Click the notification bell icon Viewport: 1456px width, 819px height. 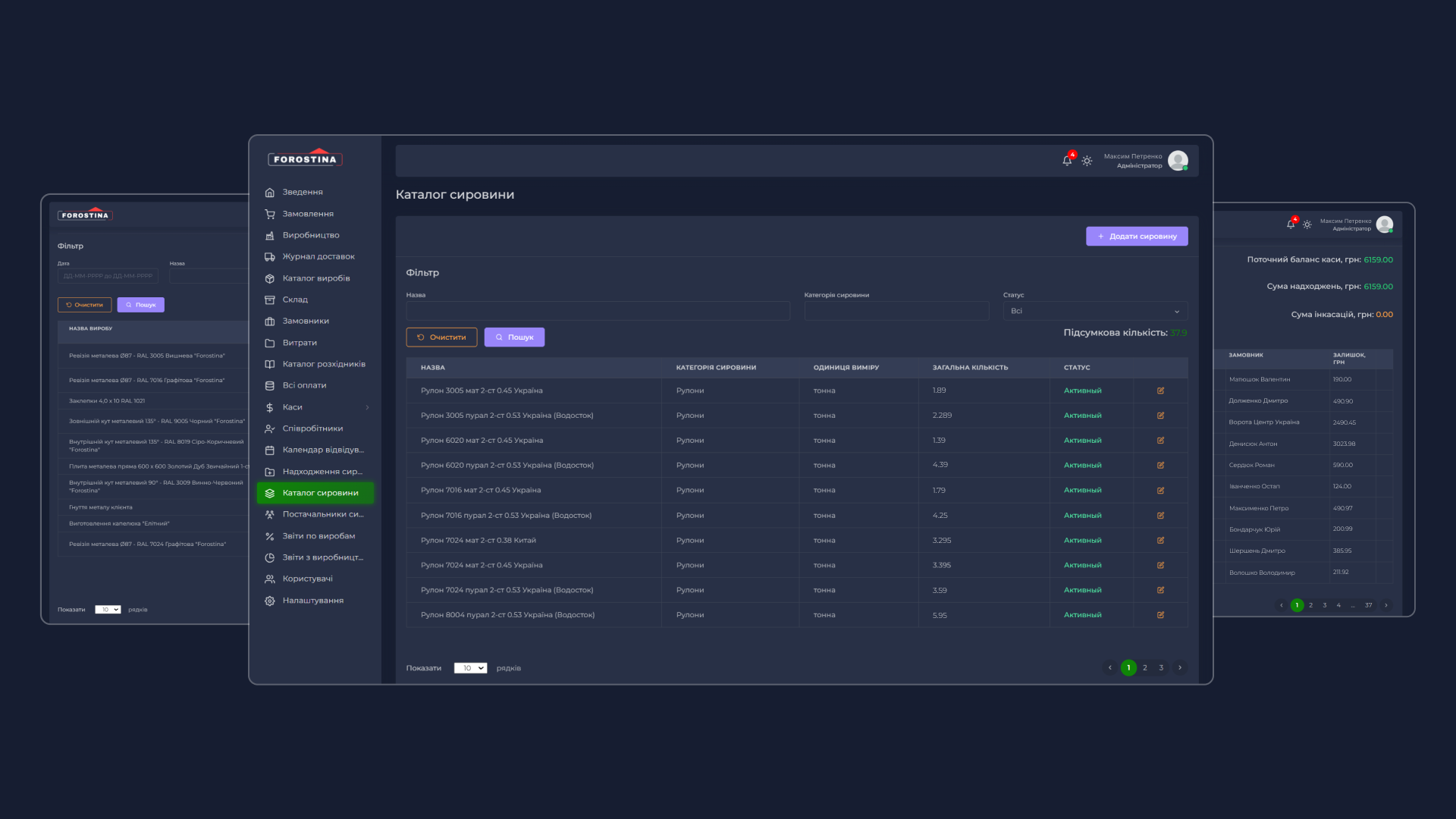(x=1067, y=161)
